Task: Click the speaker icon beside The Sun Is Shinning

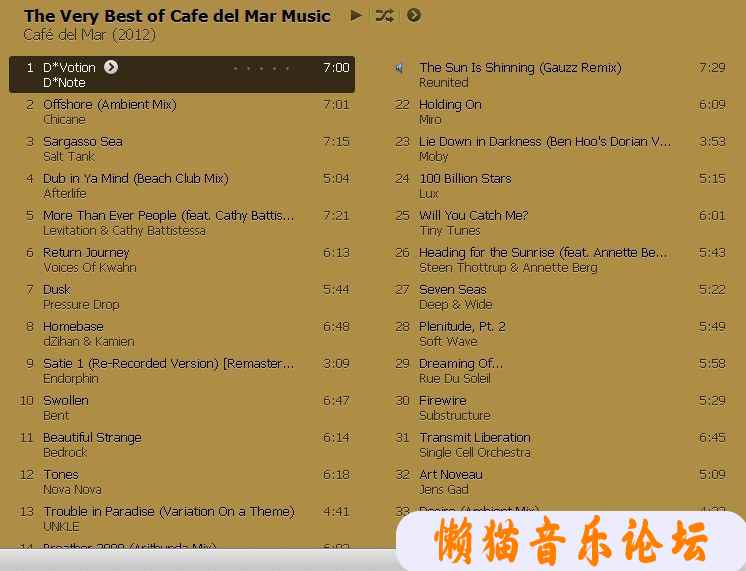Action: [x=399, y=68]
